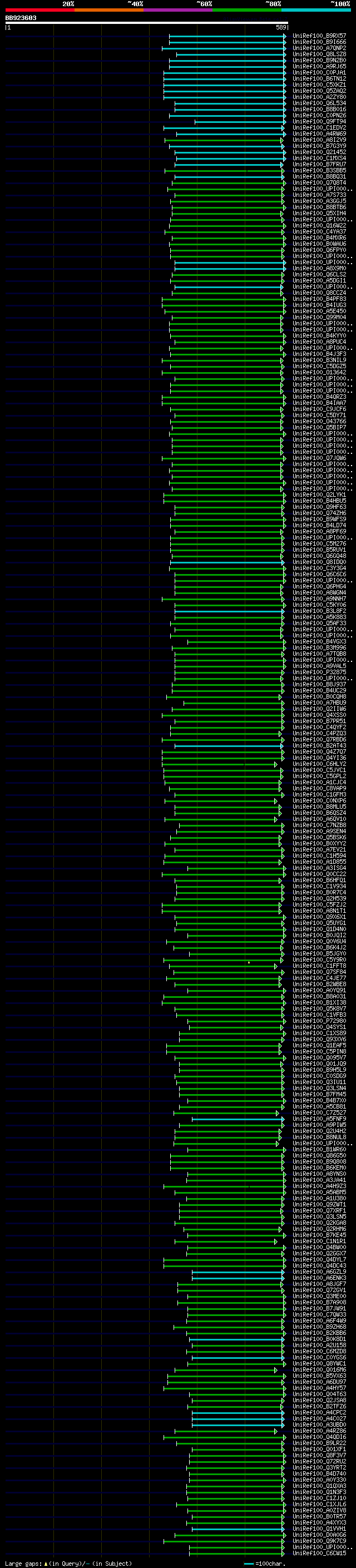
Task: Select the UniRef100_A7S733 label
Action: [319, 195]
